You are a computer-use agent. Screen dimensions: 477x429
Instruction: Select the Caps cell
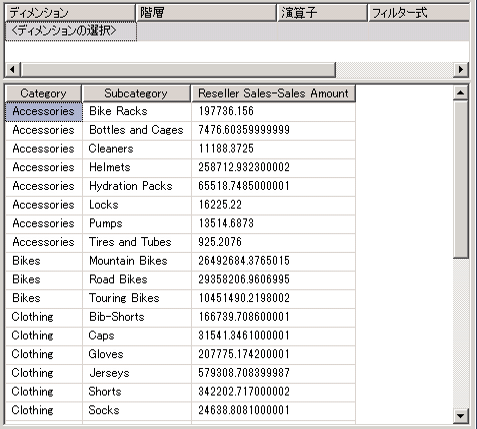pos(137,336)
